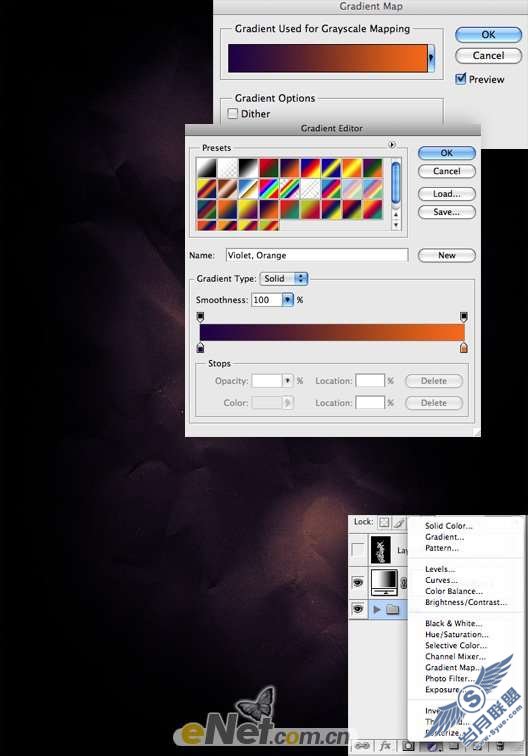Pick the Violet, Orange gradient preset swatch
Screen dimensions: 528x756
(x=289, y=168)
